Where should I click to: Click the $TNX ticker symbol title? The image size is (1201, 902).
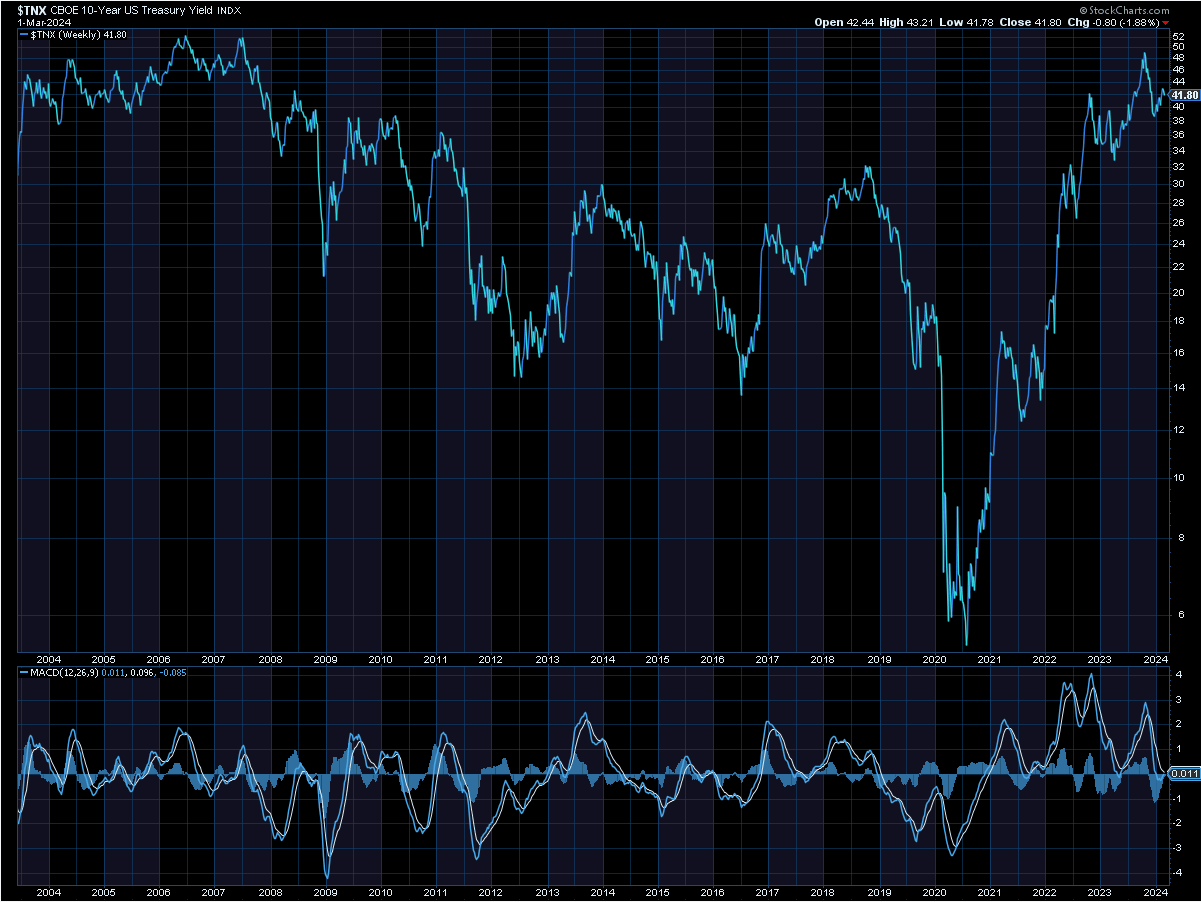tap(32, 9)
